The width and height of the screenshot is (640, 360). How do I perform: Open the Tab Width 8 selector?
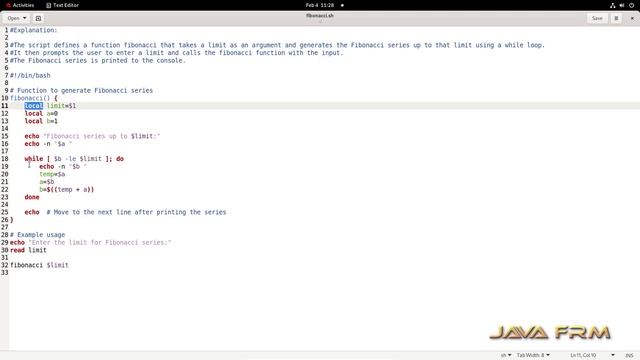click(533, 355)
